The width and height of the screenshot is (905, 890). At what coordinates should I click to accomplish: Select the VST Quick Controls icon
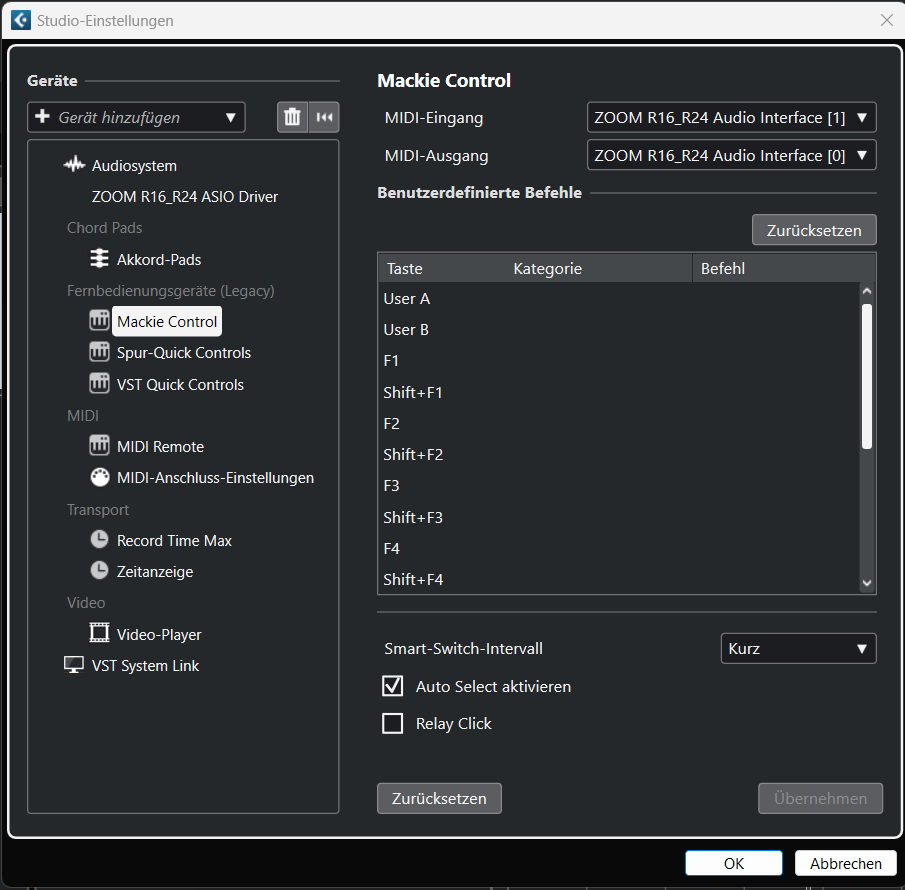[100, 383]
